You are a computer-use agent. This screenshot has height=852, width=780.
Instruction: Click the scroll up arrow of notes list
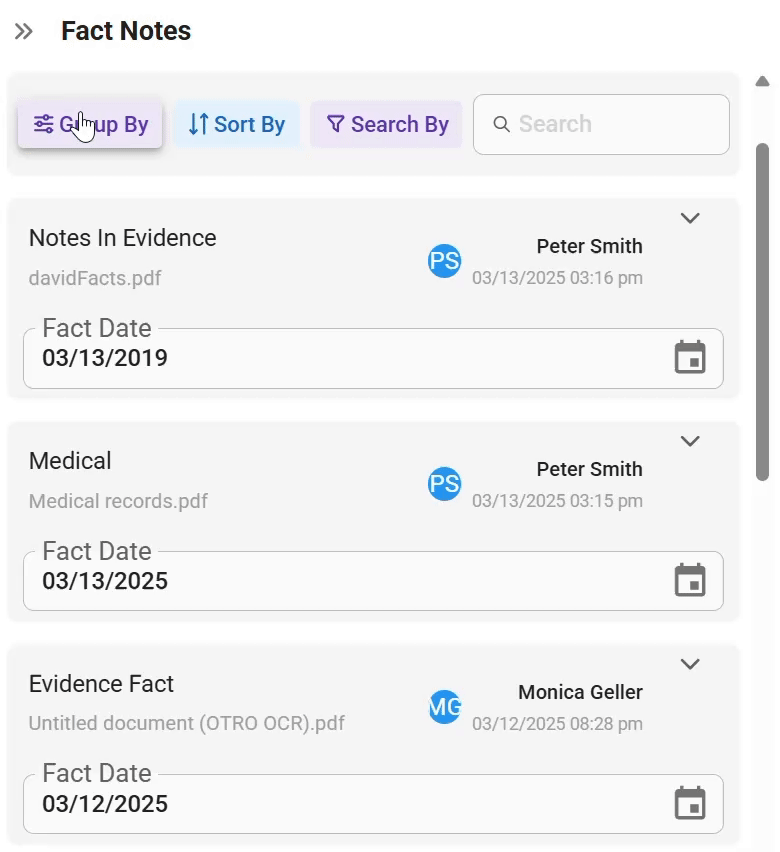point(762,82)
